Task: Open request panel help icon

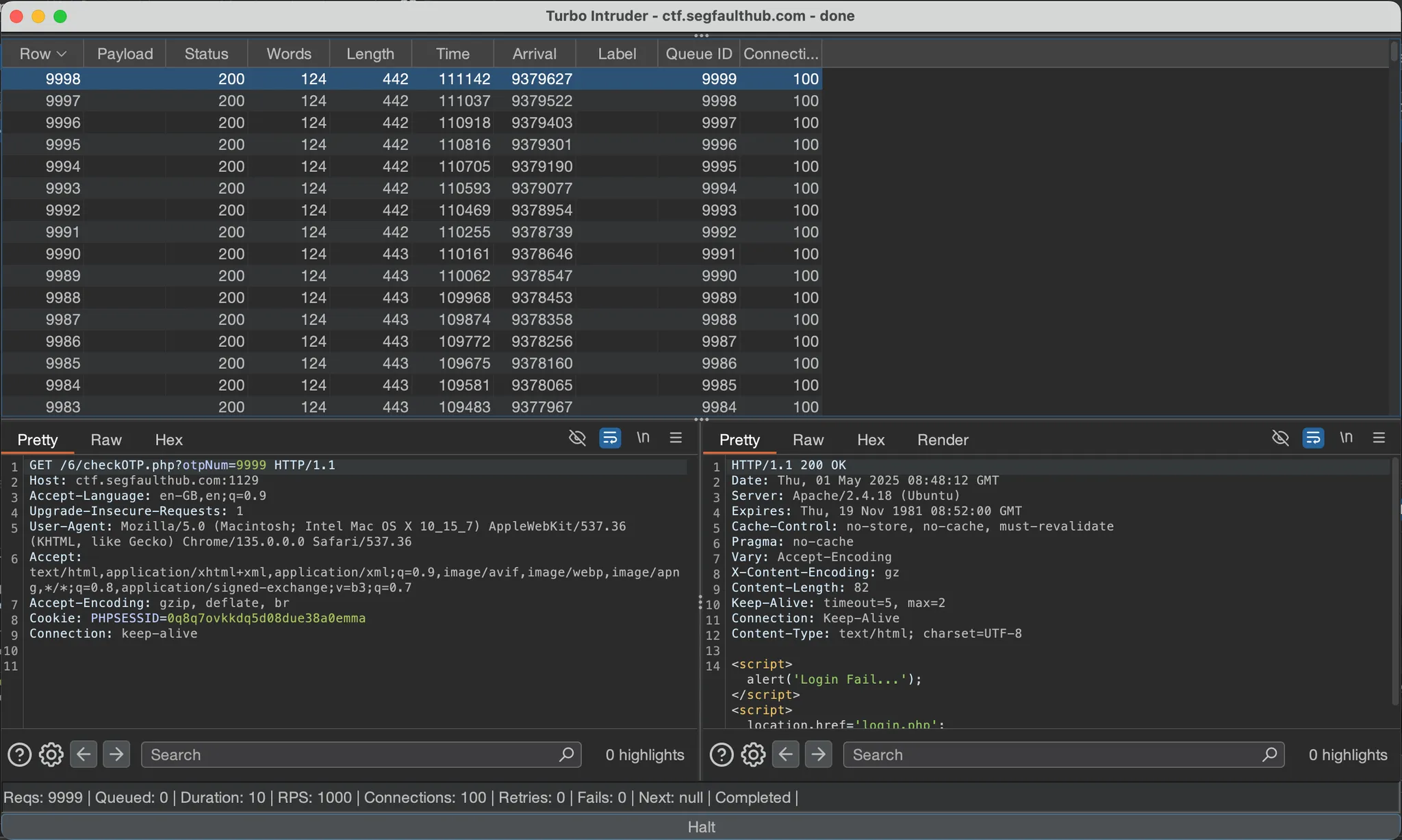Action: click(19, 754)
